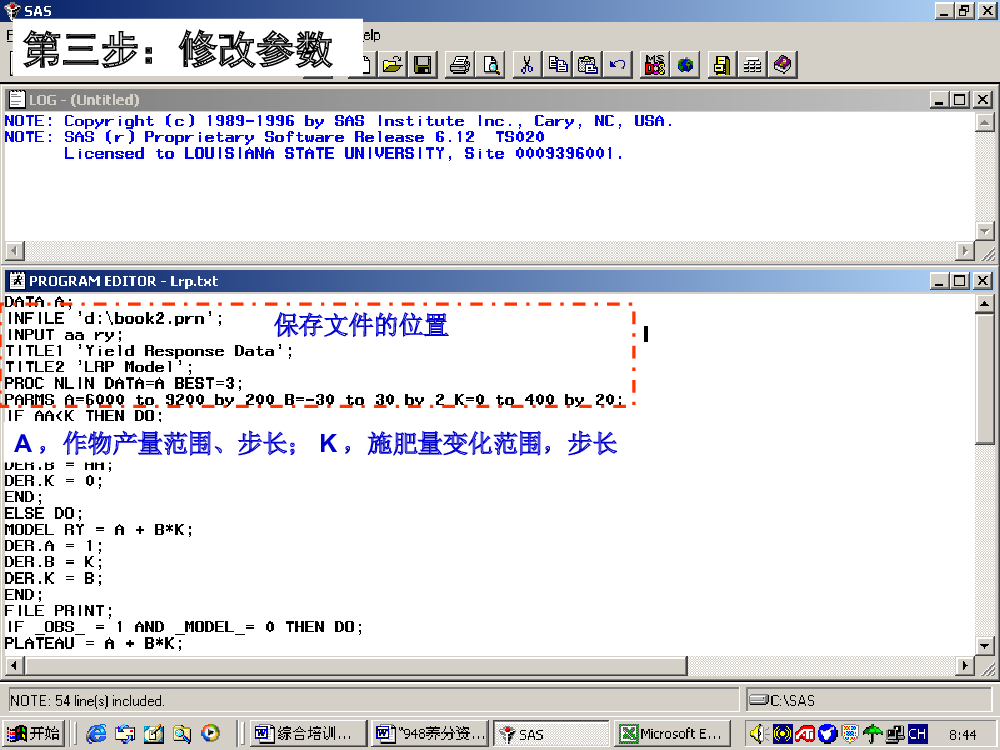Image resolution: width=1000 pixels, height=750 pixels.
Task: Open Windows Media Player quick launch icon
Action: tap(210, 733)
